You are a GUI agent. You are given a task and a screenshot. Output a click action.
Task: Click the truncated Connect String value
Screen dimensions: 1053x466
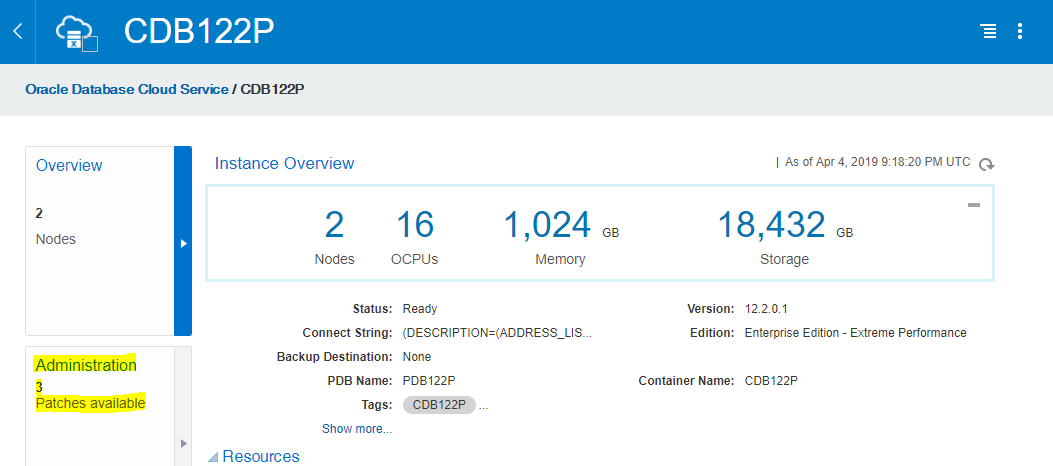click(497, 333)
